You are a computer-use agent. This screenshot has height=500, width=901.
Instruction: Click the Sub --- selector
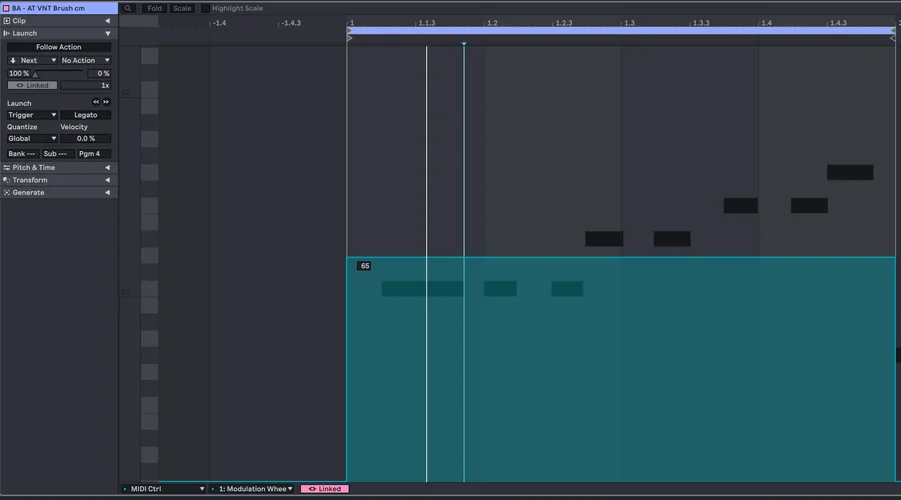tap(57, 154)
